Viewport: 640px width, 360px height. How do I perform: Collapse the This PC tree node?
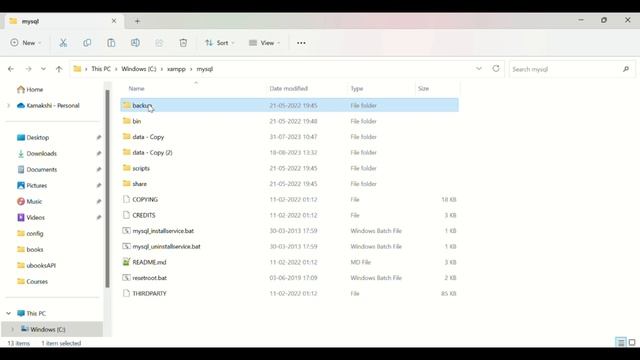(9, 313)
